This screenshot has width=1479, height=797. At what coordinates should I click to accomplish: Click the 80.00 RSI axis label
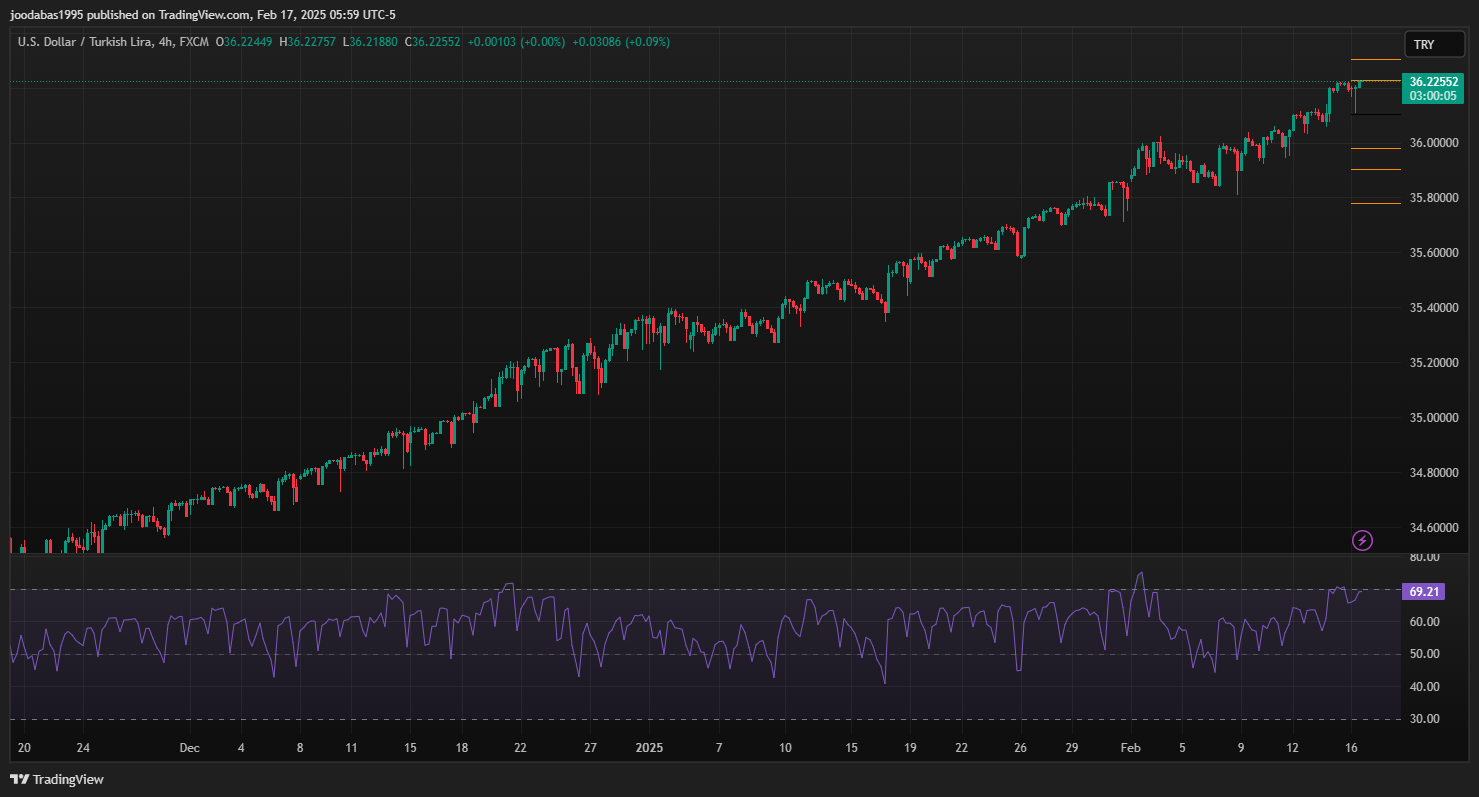click(x=1424, y=557)
